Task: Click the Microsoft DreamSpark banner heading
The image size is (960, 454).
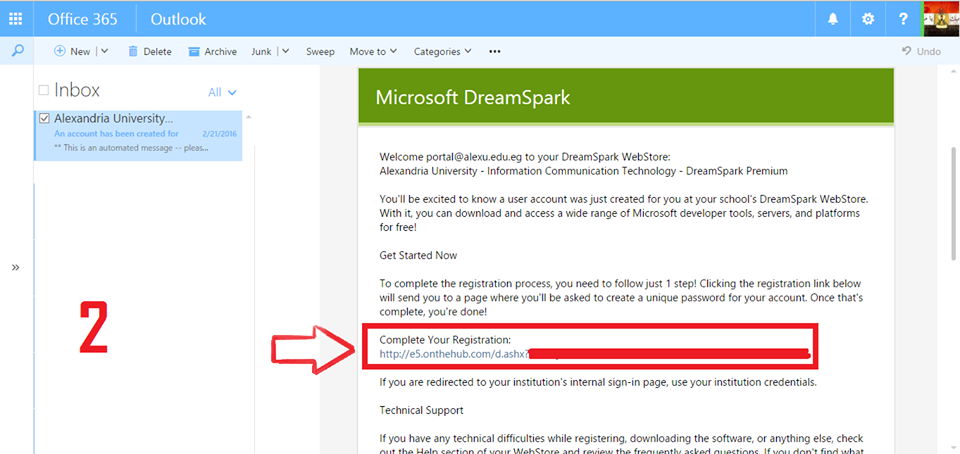Action: click(473, 98)
